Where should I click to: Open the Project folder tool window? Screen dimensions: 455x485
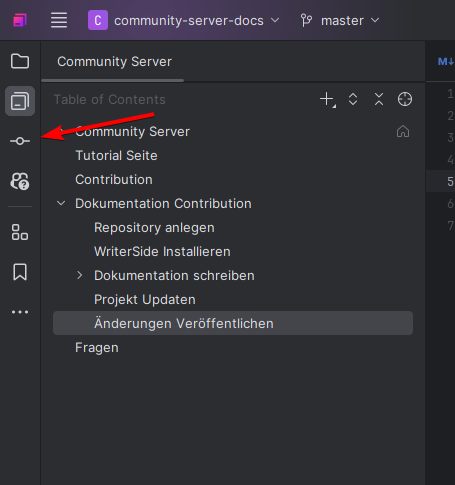(20, 61)
